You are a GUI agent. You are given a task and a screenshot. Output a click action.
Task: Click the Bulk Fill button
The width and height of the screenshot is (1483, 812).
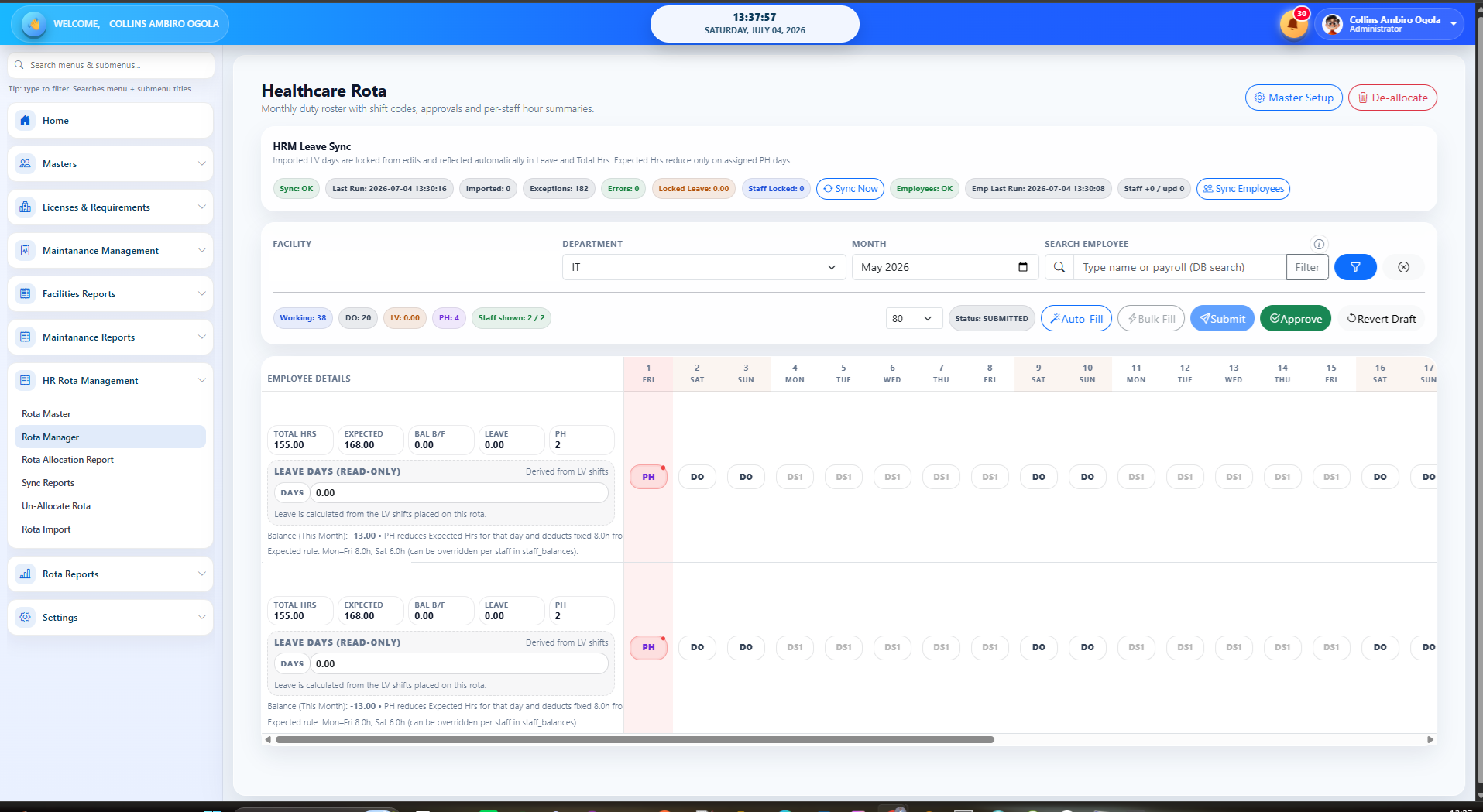[x=1151, y=318]
